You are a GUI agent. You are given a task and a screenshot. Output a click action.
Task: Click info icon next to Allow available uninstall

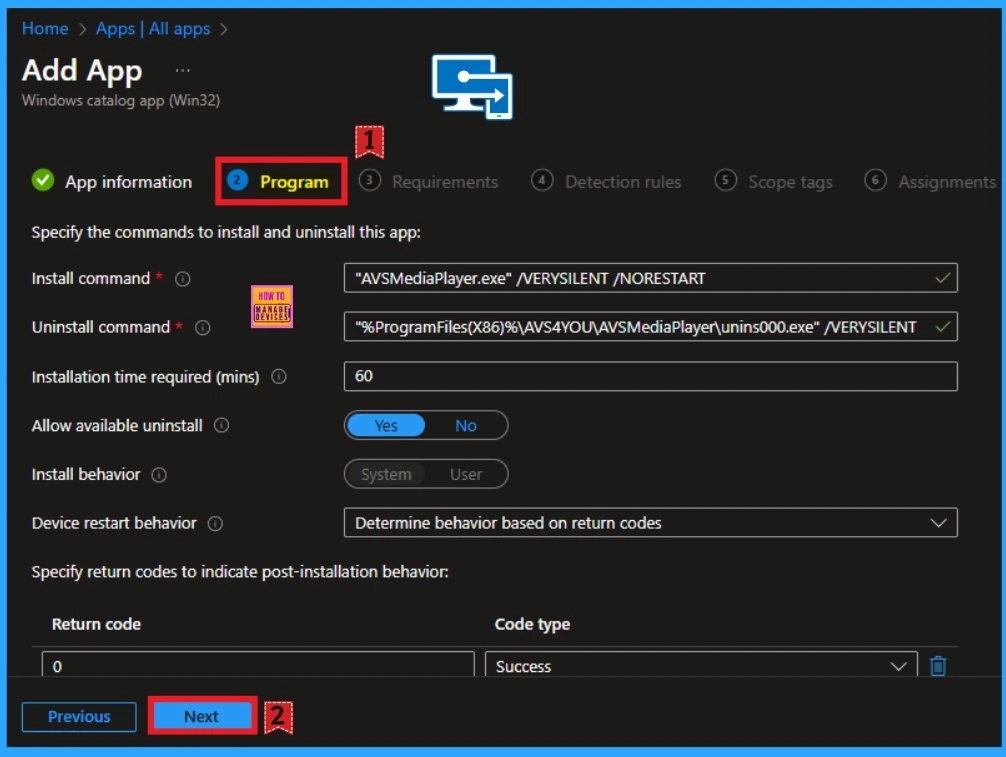[x=221, y=425]
